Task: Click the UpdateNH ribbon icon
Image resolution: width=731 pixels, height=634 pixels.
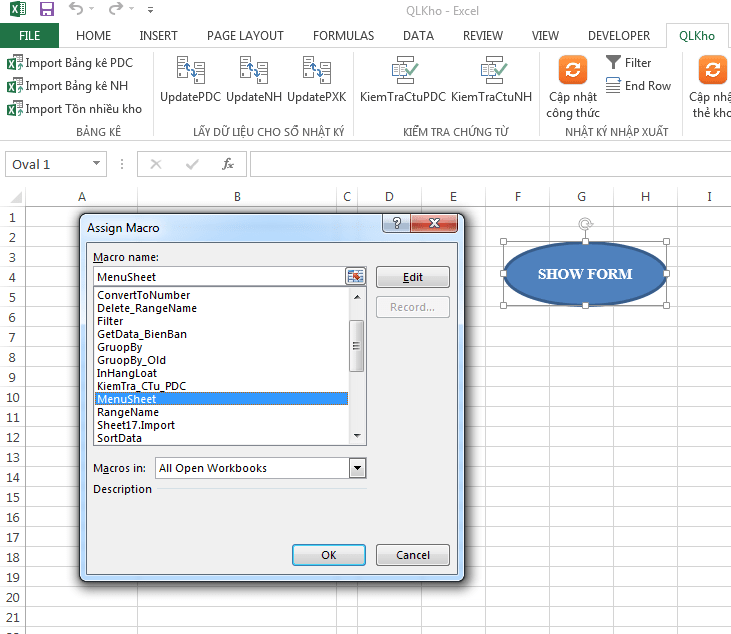Action: tap(254, 71)
